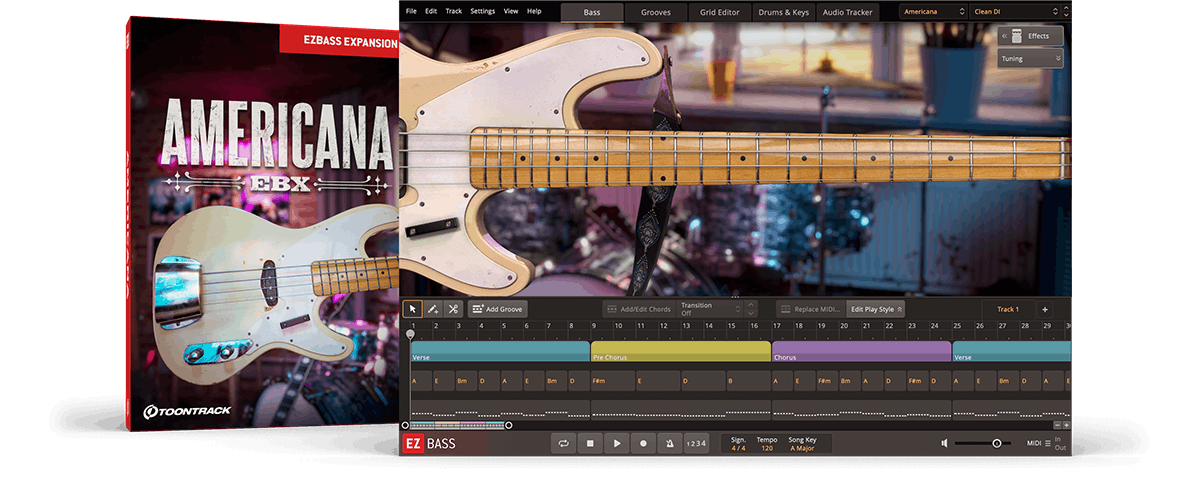Image resolution: width=1200 pixels, height=488 pixels.
Task: Open the Help menu
Action: [x=534, y=11]
